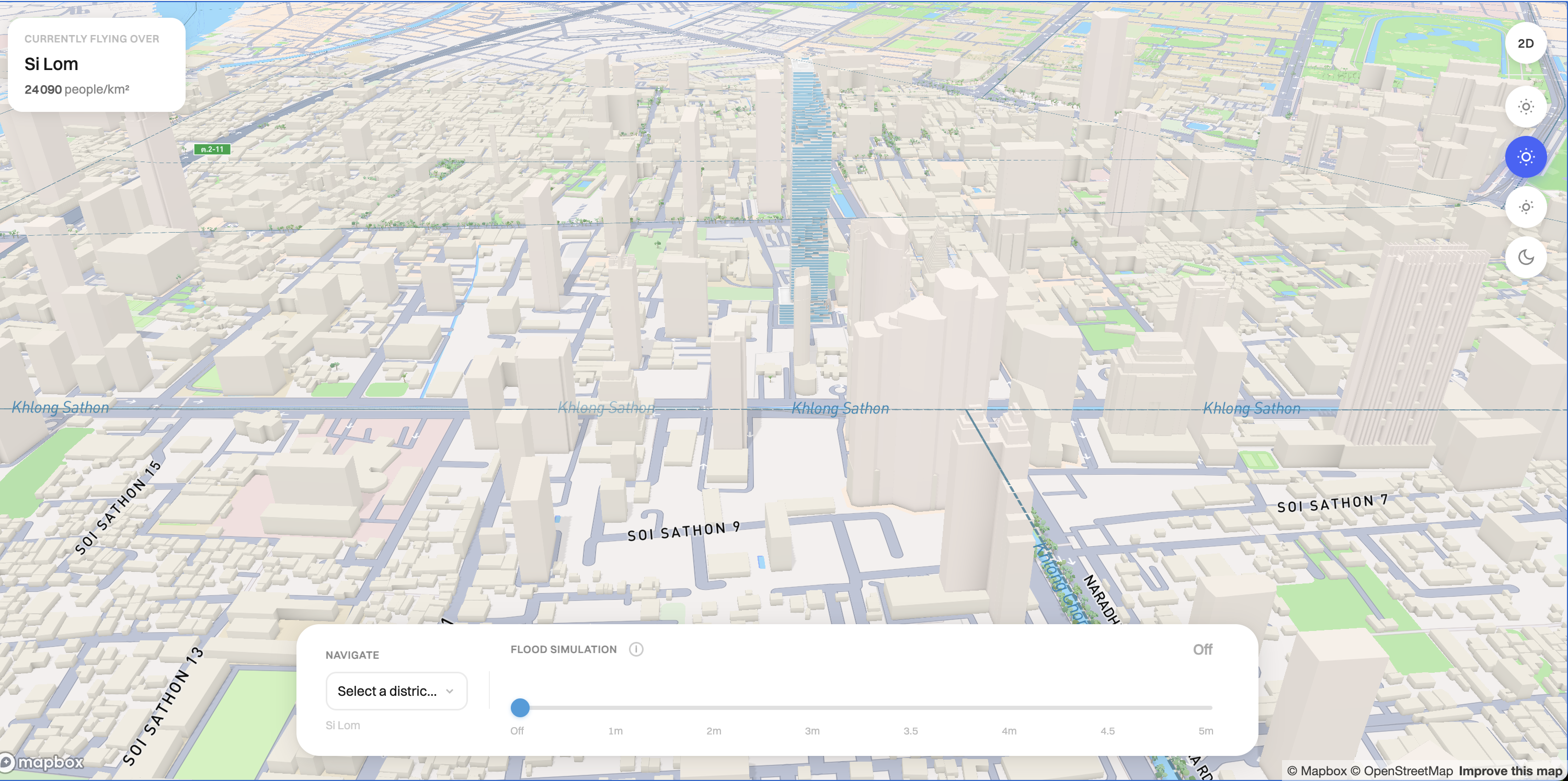The image size is (1568, 781).
Task: Set flood slider to 1m mark
Action: coord(615,730)
